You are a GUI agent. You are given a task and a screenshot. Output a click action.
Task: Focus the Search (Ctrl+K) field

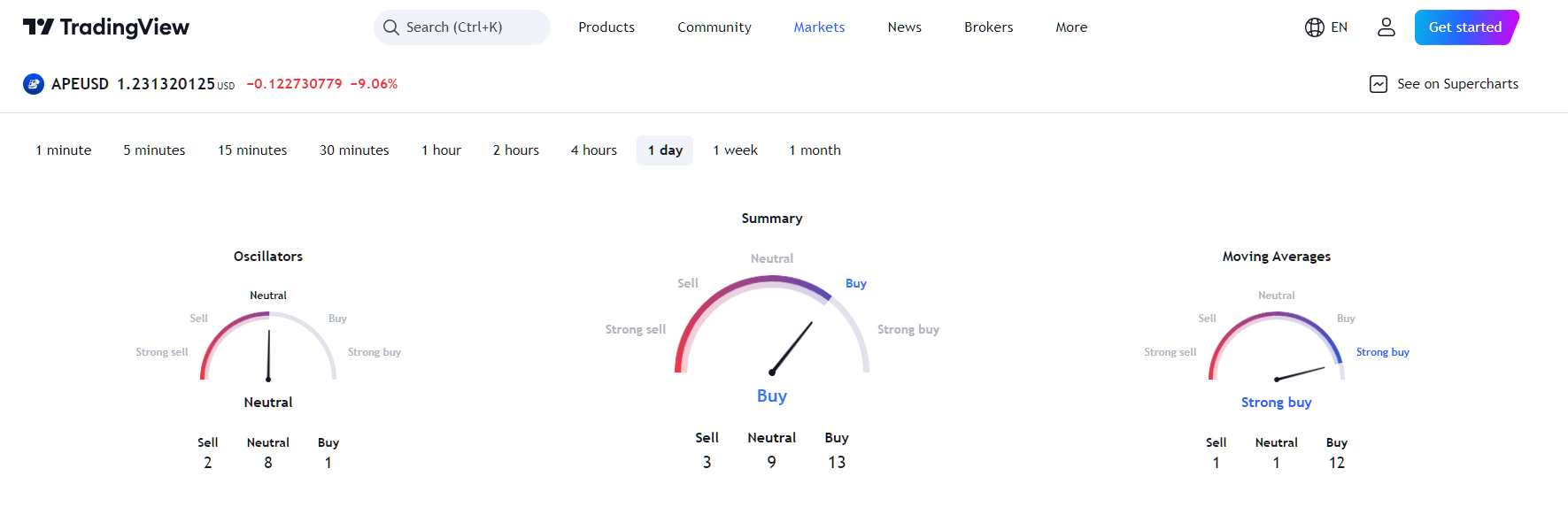click(462, 27)
